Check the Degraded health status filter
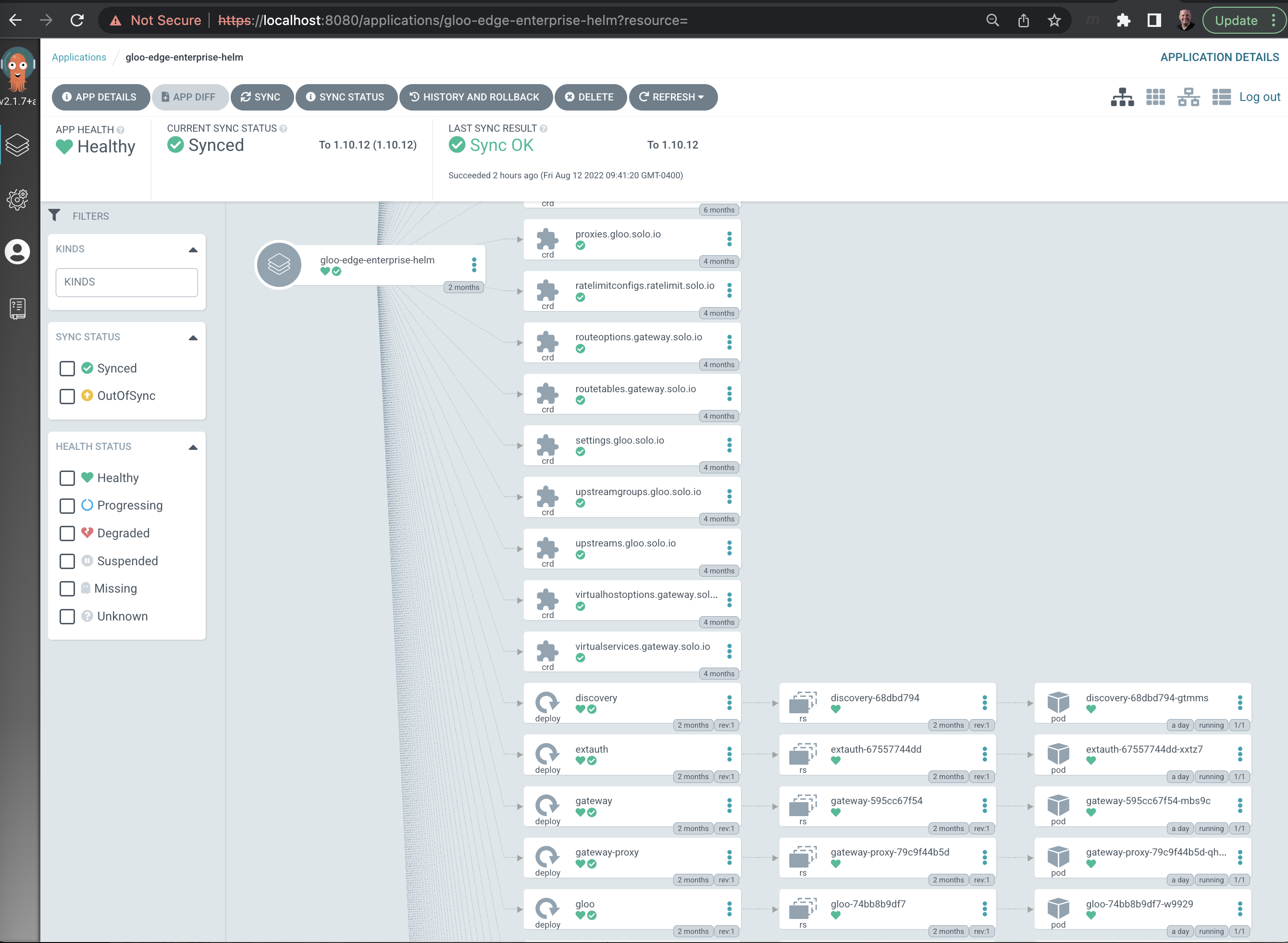Screen dimensions: 1288x943 67,533
